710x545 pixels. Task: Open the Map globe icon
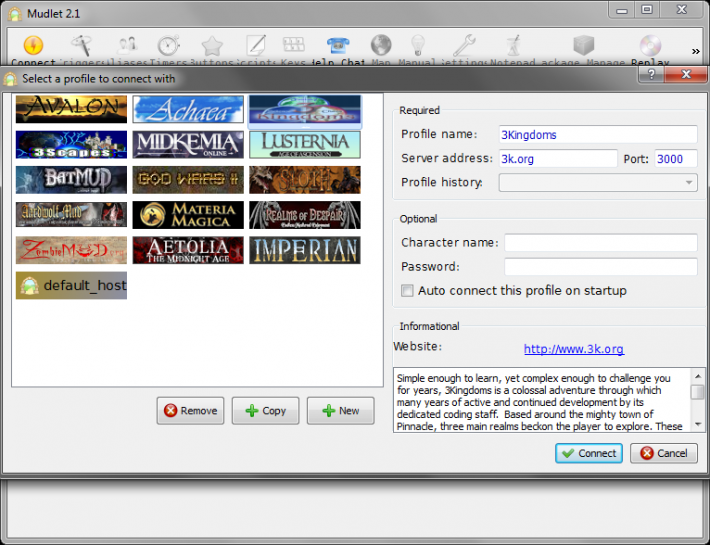coord(381,45)
